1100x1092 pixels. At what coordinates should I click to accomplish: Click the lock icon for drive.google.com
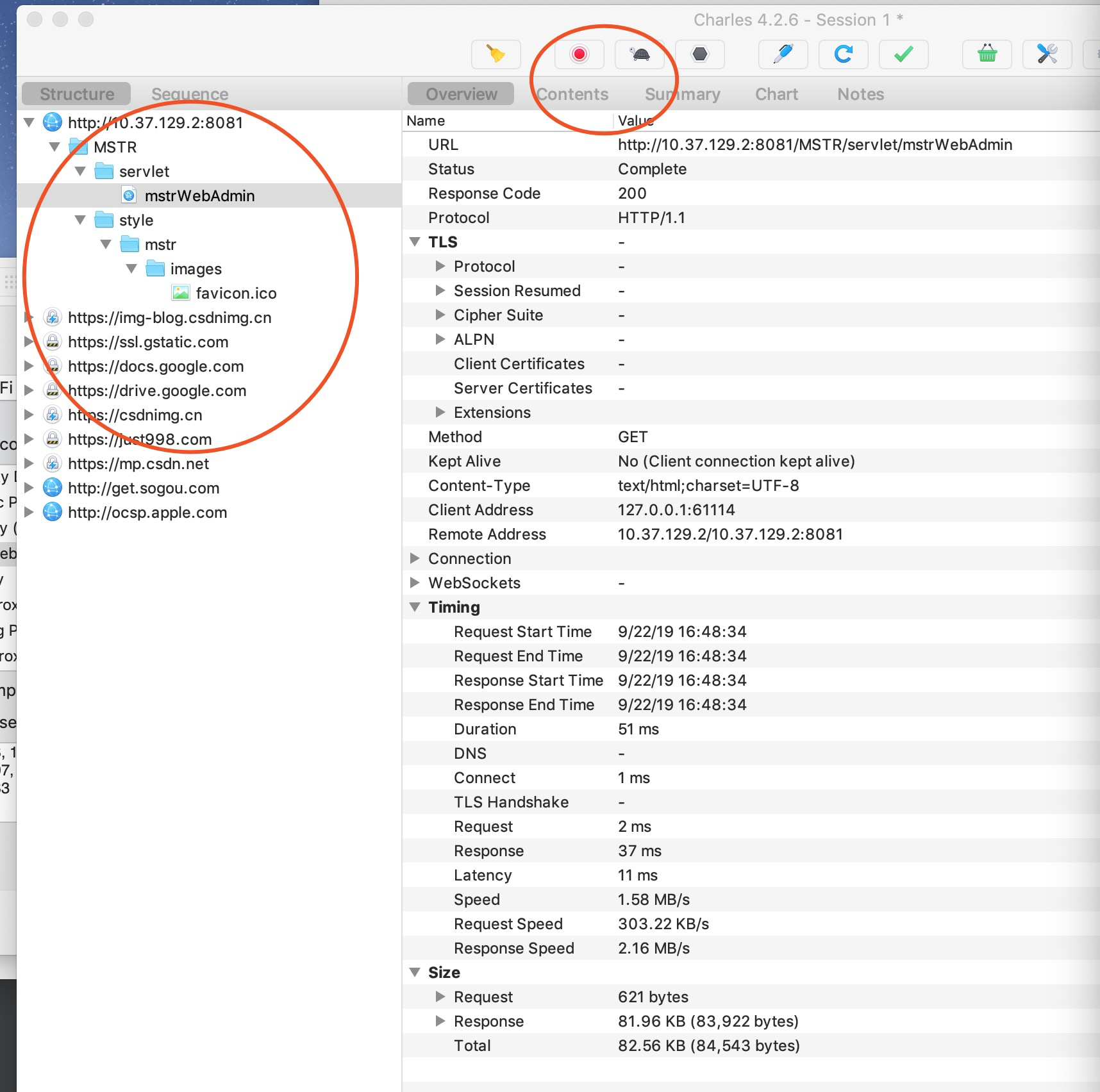[53, 390]
